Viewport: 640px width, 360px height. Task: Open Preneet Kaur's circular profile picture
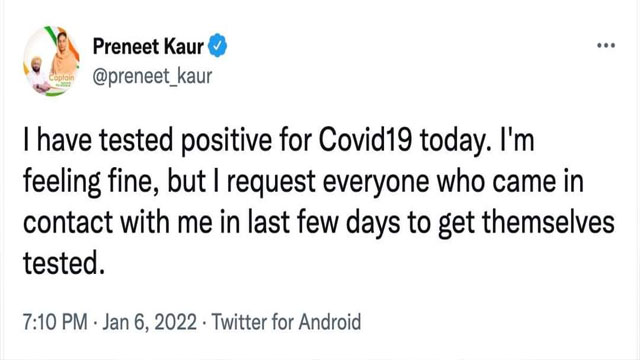51,61
